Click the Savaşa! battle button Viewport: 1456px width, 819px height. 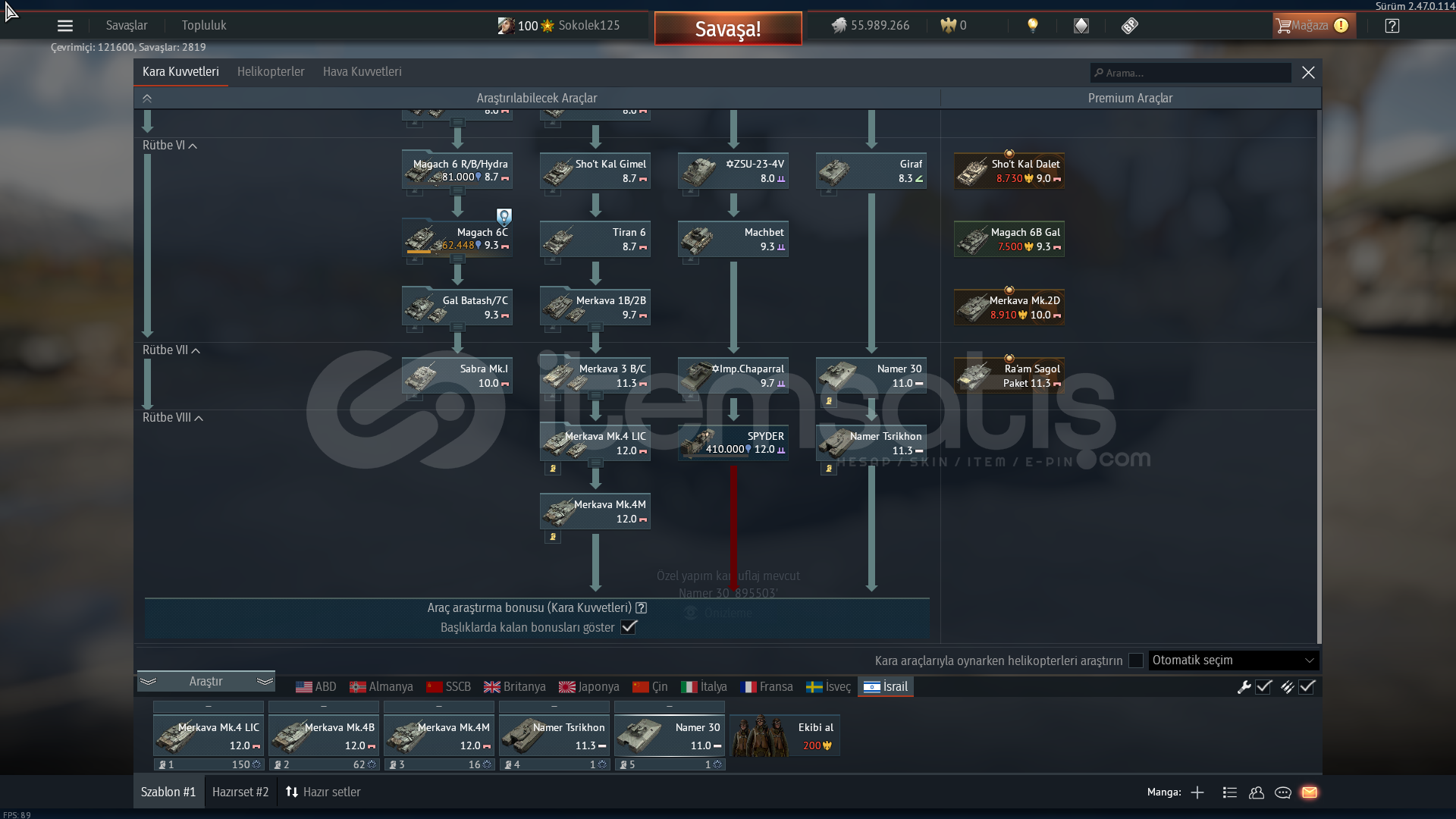coord(728,29)
